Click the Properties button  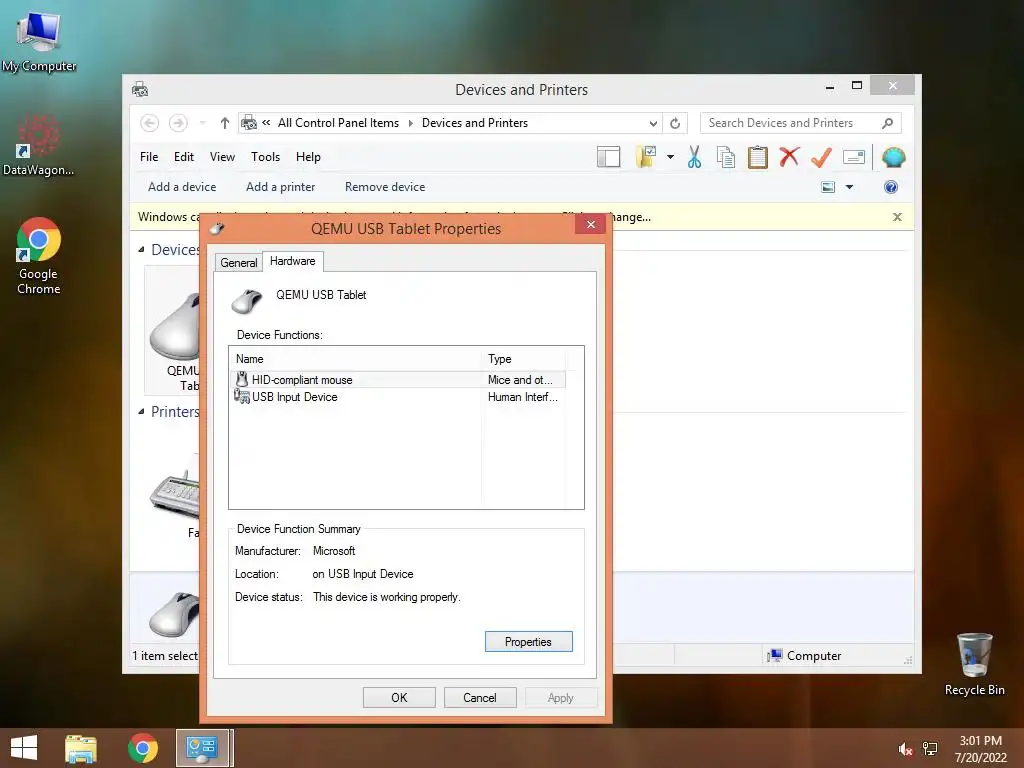(x=528, y=641)
